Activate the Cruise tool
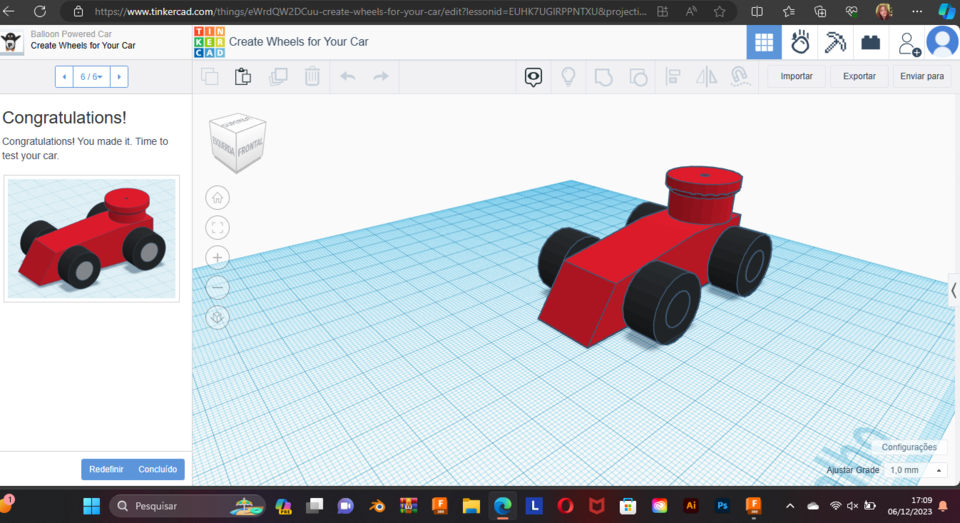Viewport: 960px width, 523px height. pos(740,77)
